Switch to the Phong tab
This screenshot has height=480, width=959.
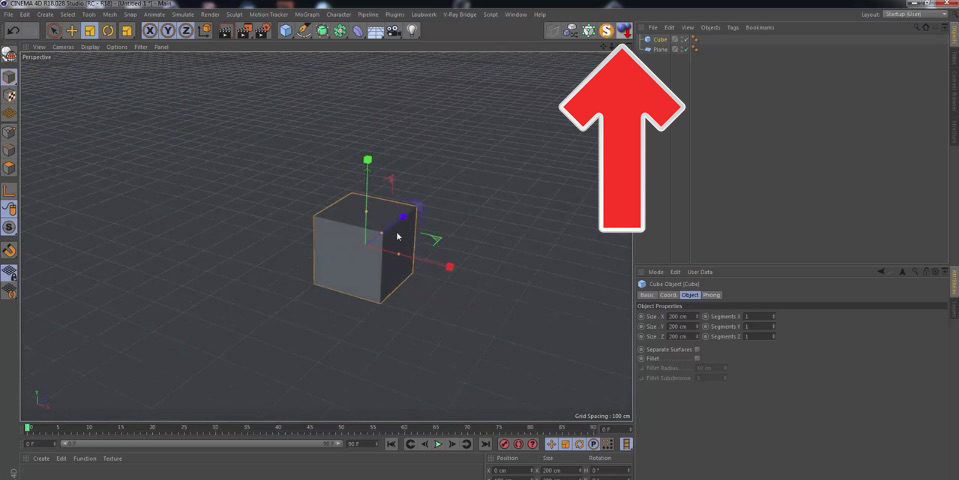[x=711, y=295]
